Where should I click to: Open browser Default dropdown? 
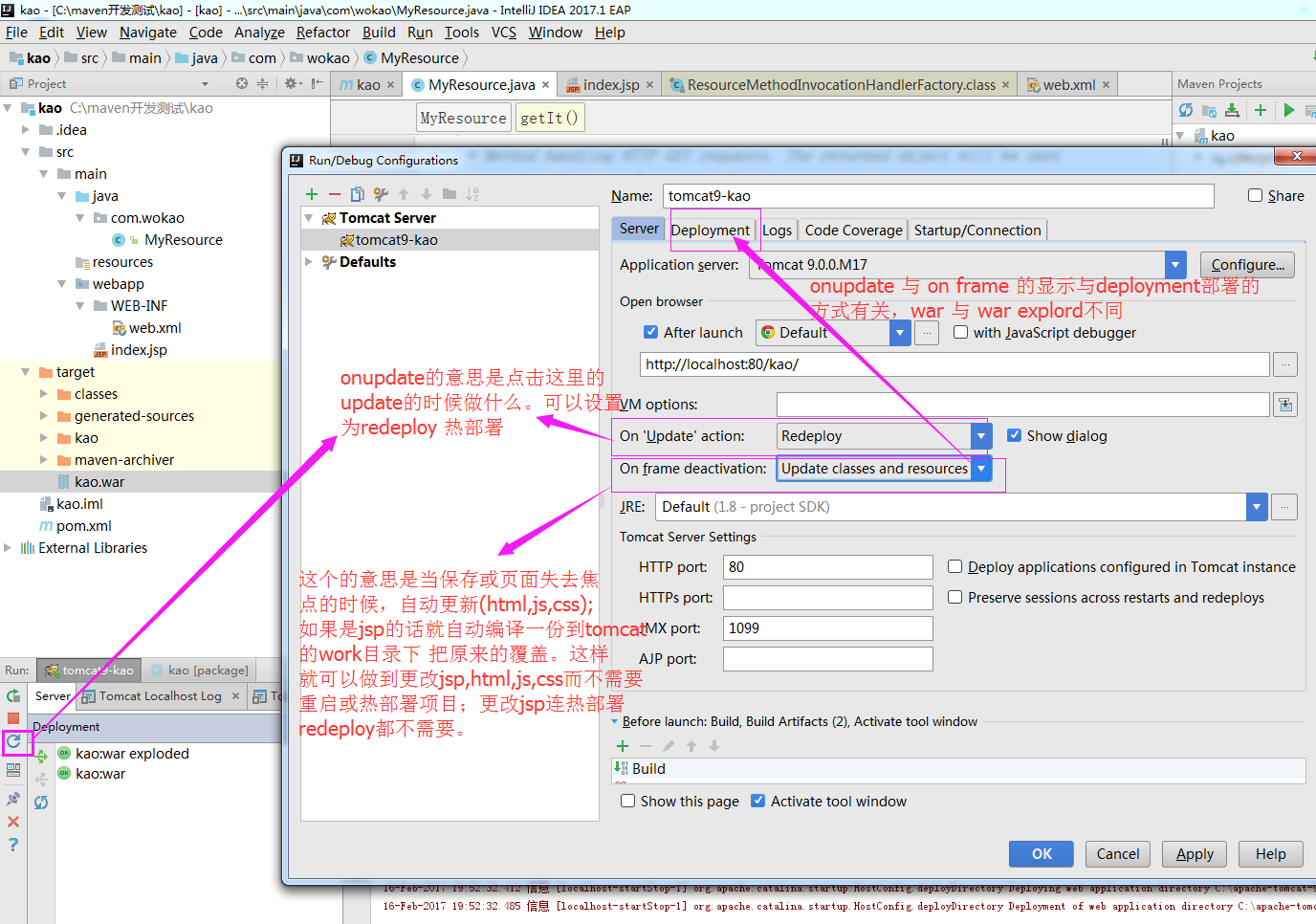(x=899, y=333)
